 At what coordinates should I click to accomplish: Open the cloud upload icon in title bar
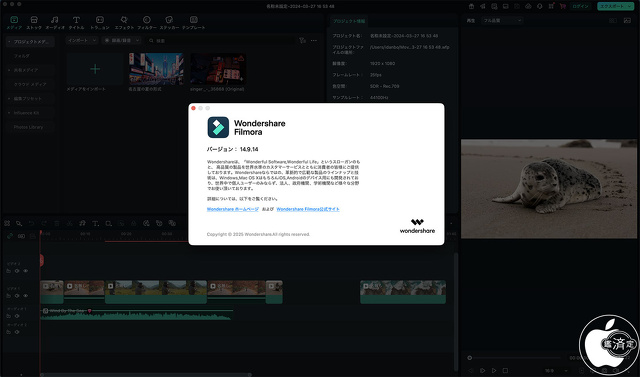point(529,6)
